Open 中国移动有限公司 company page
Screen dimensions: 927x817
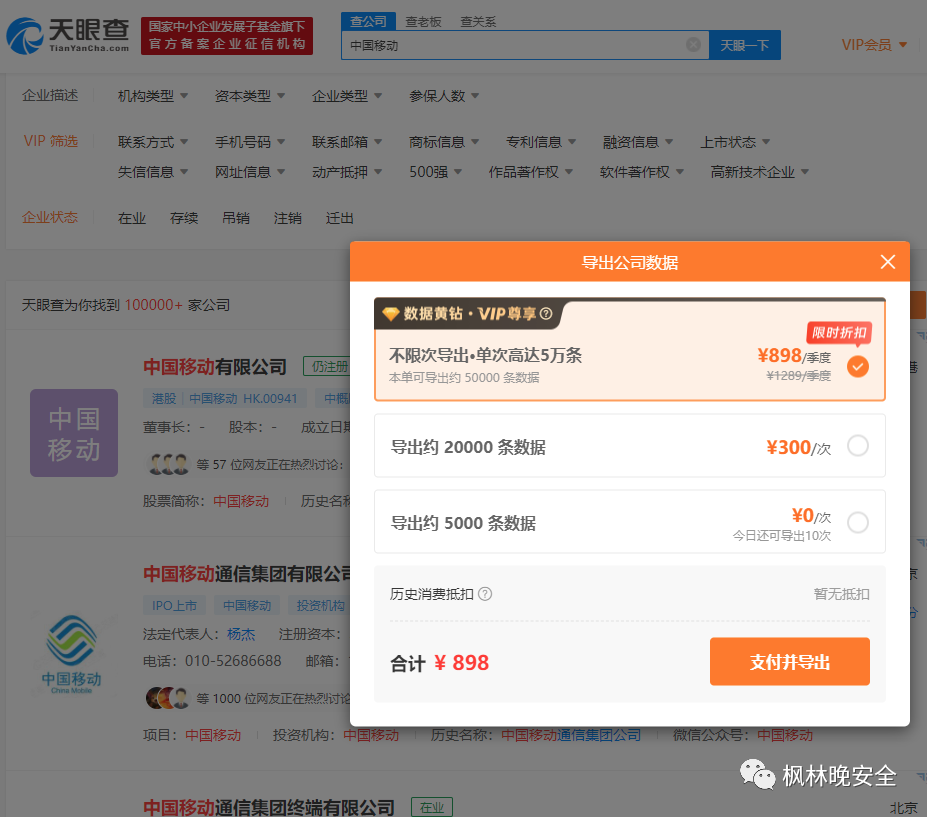pyautogui.click(x=215, y=367)
